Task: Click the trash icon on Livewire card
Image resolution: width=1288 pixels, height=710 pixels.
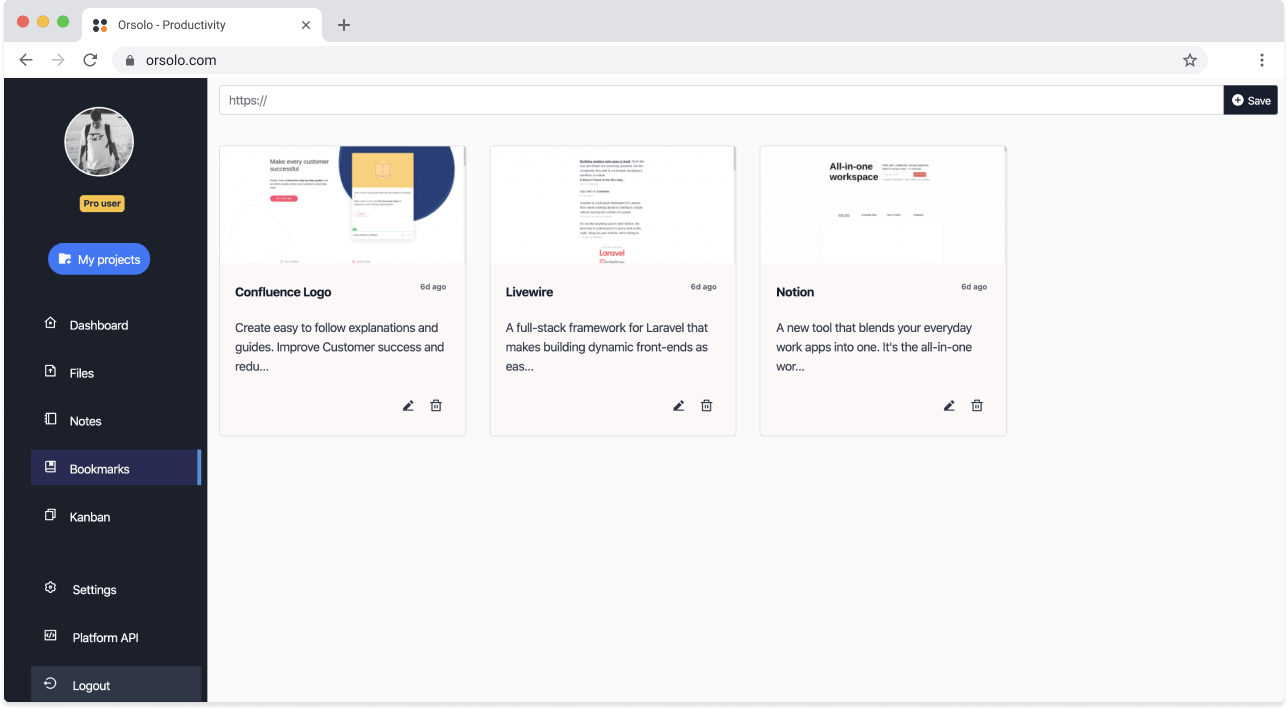Action: point(707,405)
